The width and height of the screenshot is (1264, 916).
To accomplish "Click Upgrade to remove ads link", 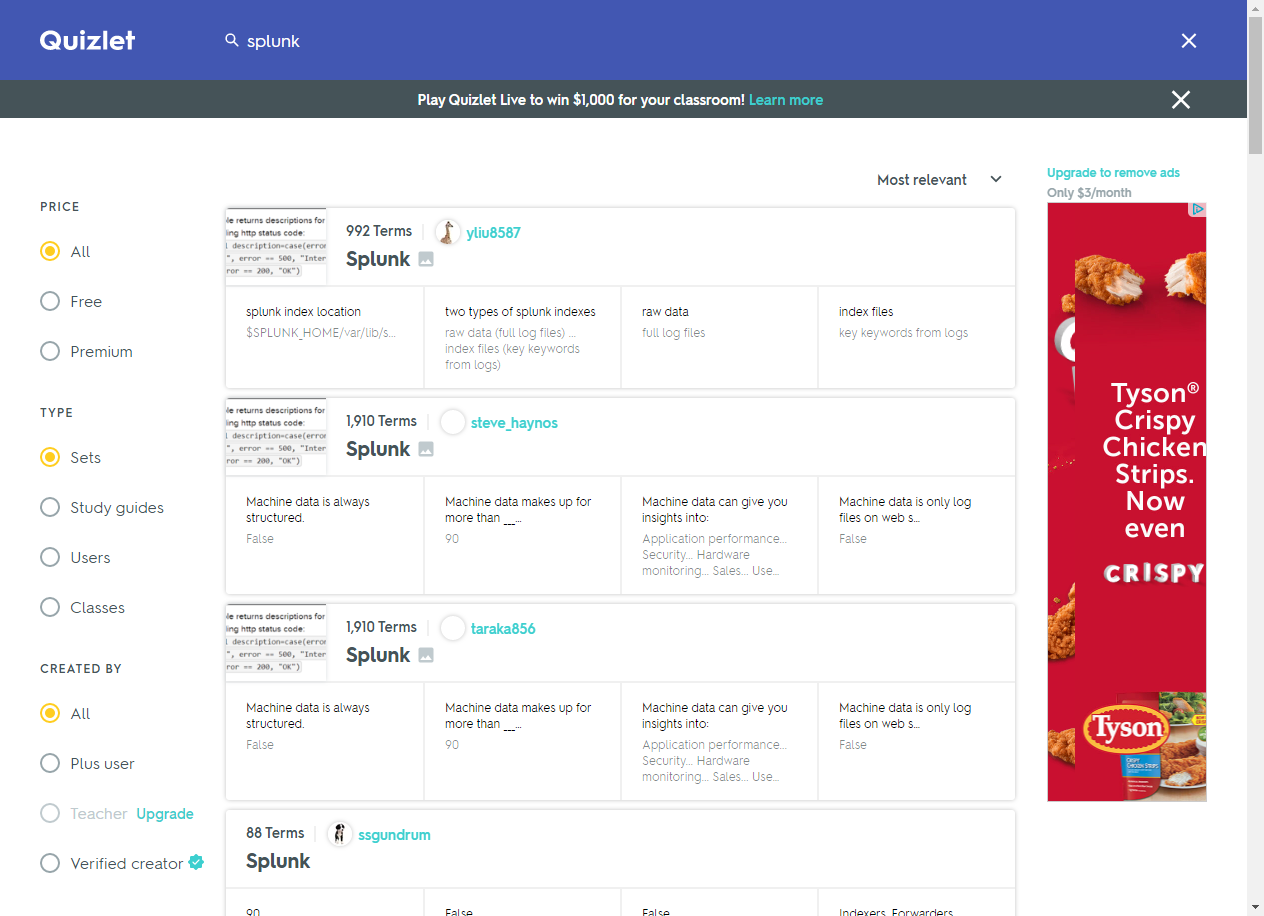I will [x=1113, y=173].
